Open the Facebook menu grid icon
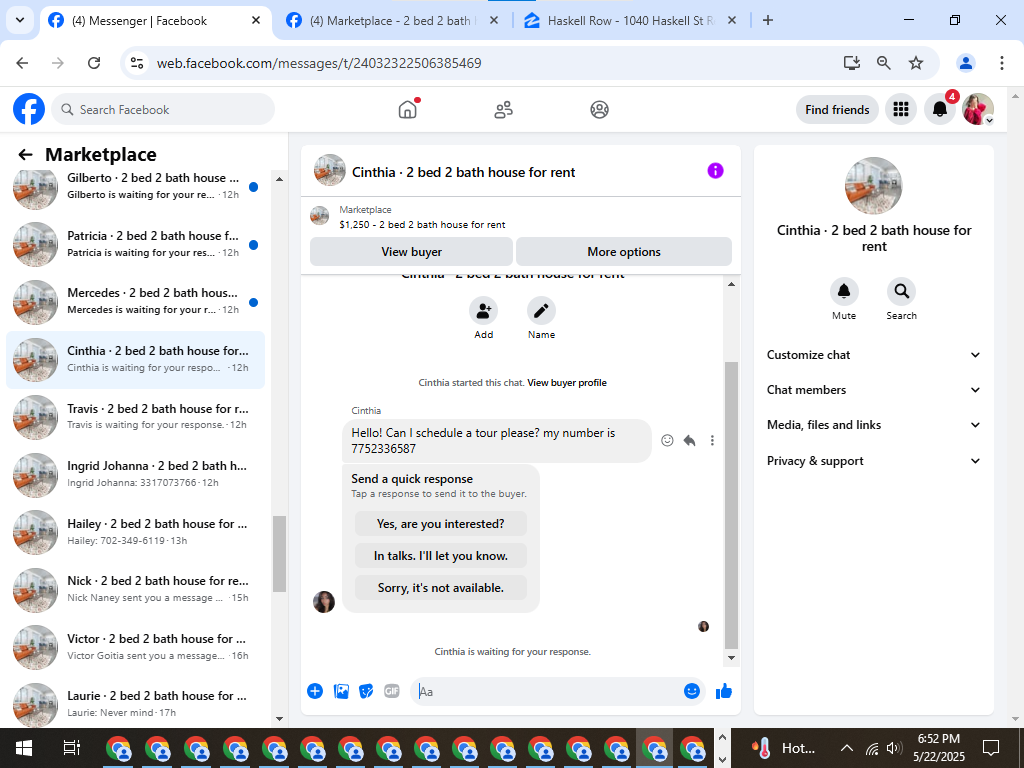The width and height of the screenshot is (1024, 768). coord(901,109)
